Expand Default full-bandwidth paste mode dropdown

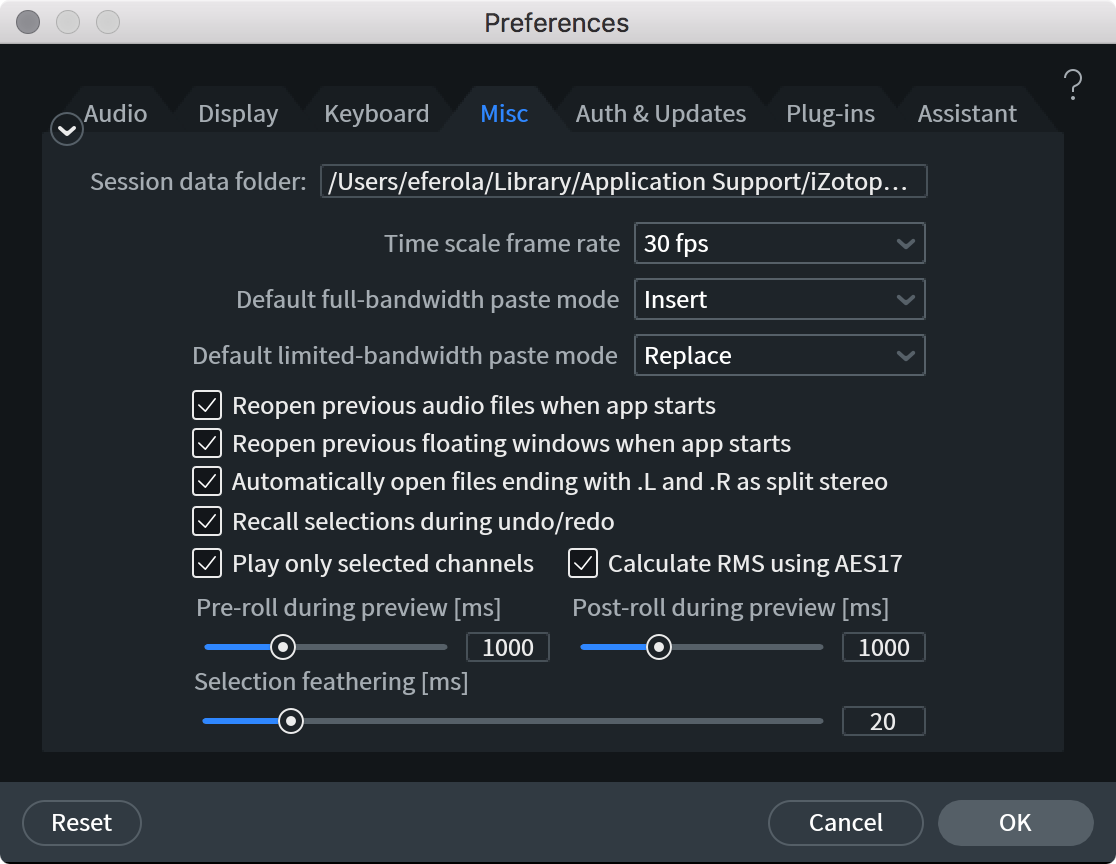click(x=779, y=299)
